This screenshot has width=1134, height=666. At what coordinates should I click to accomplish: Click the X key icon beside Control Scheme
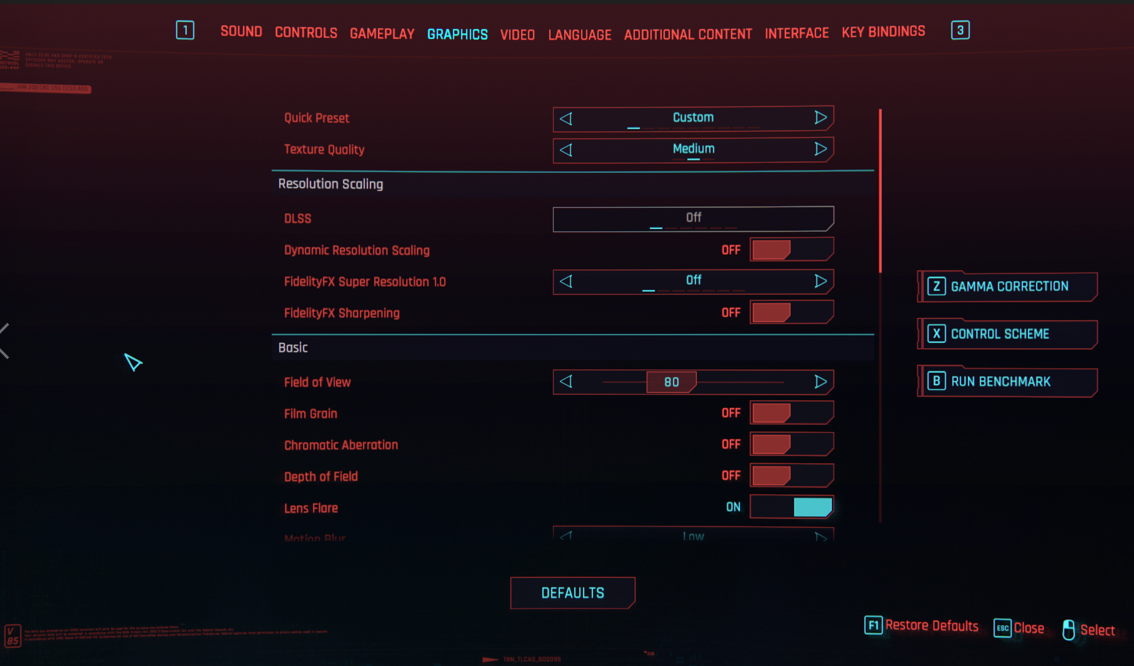tap(937, 333)
